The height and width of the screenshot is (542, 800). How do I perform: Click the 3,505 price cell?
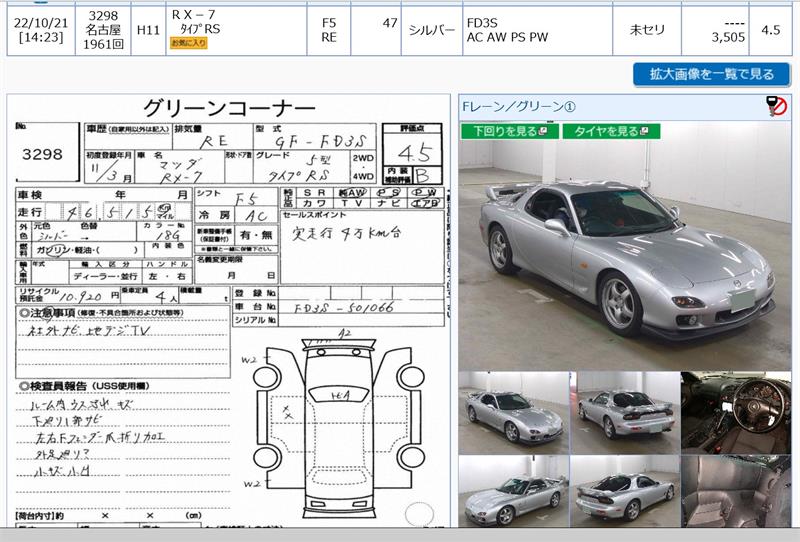coord(715,30)
